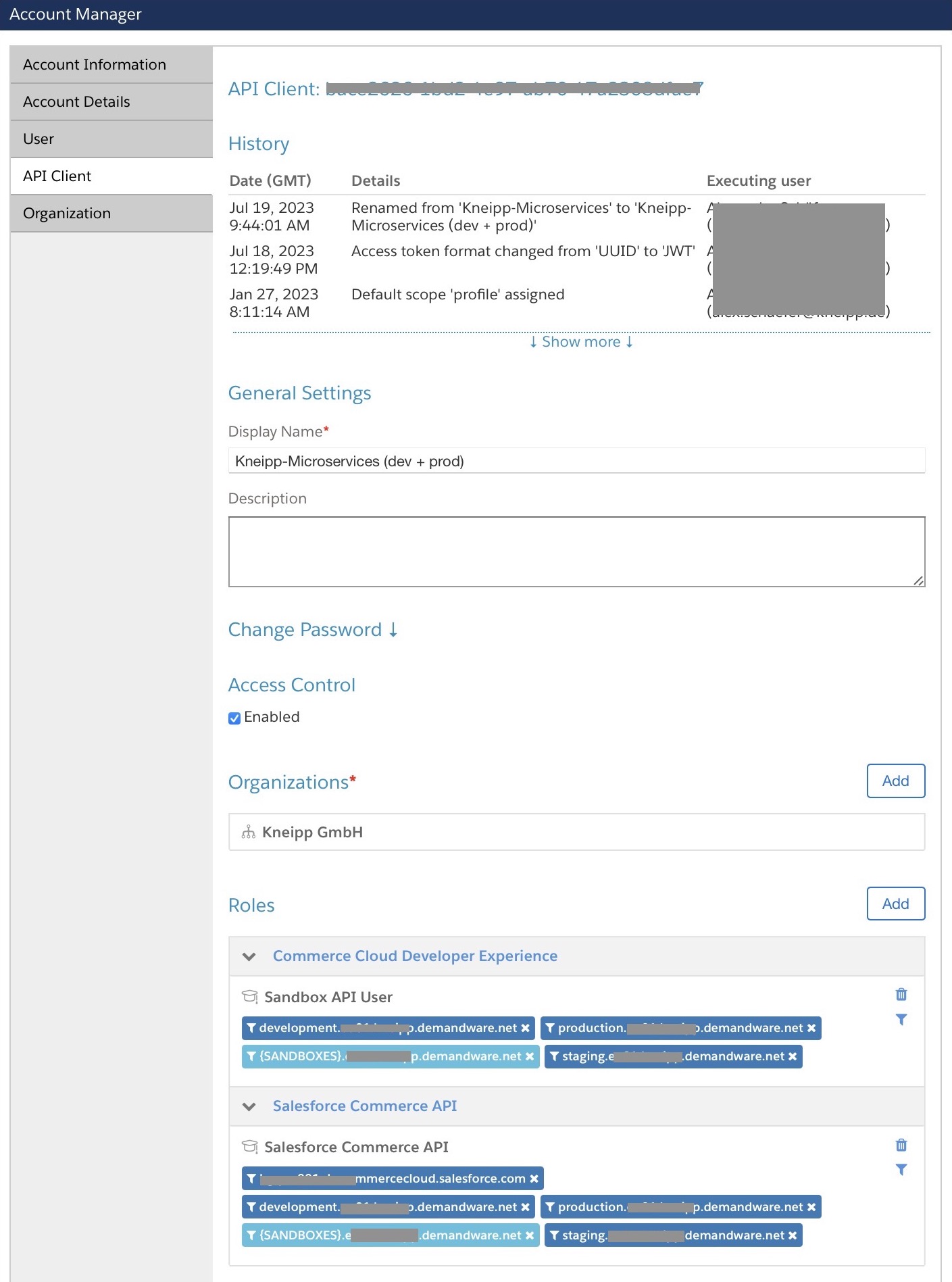Click the Kneipp GmbH organization icon
Screen dimensions: 952x1282
[x=249, y=832]
